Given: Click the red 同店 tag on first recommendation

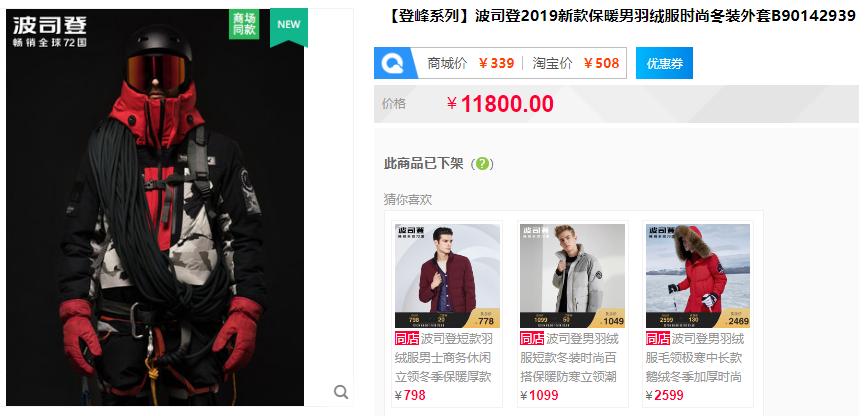Looking at the screenshot, I should tap(407, 338).
